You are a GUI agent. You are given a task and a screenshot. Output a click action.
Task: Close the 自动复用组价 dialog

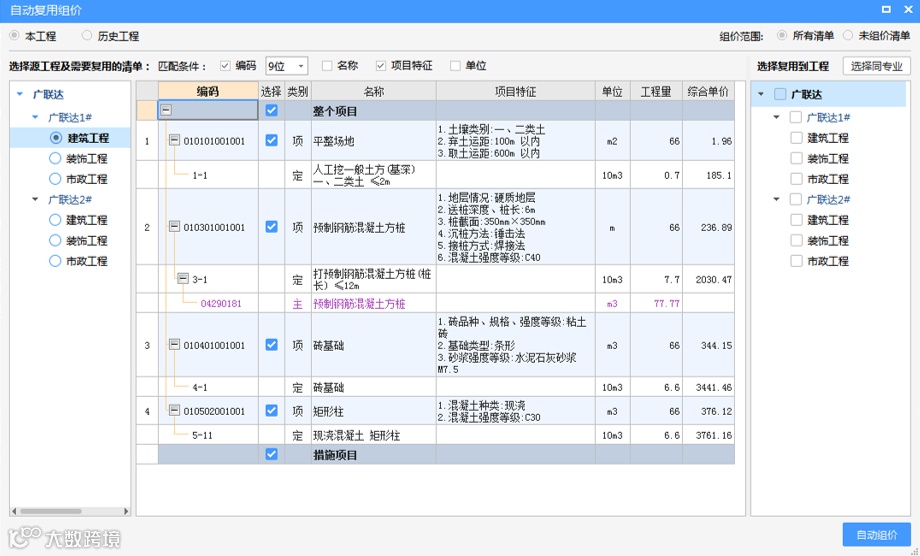pos(908,9)
